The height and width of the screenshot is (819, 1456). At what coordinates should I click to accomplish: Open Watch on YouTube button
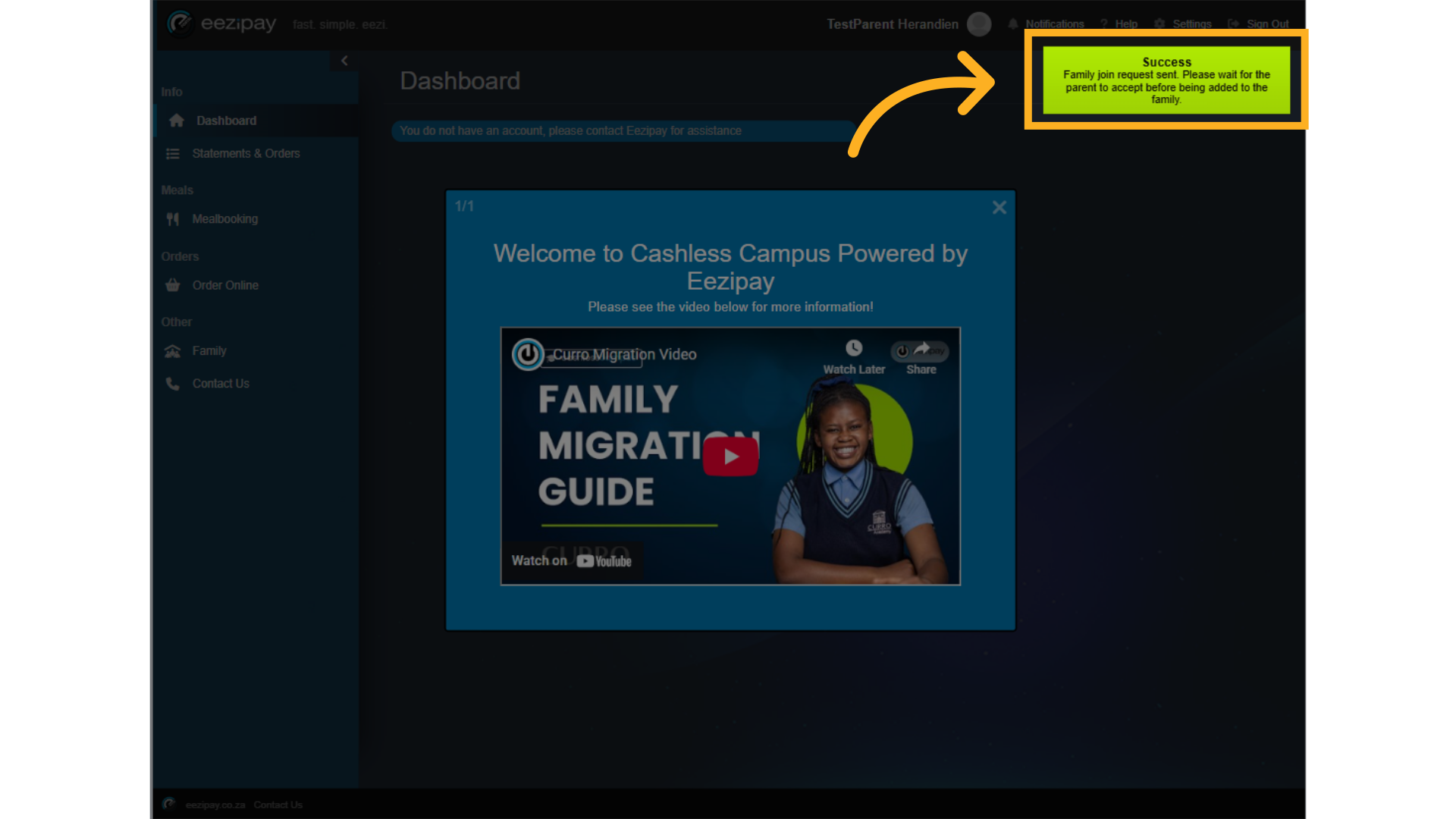(572, 561)
